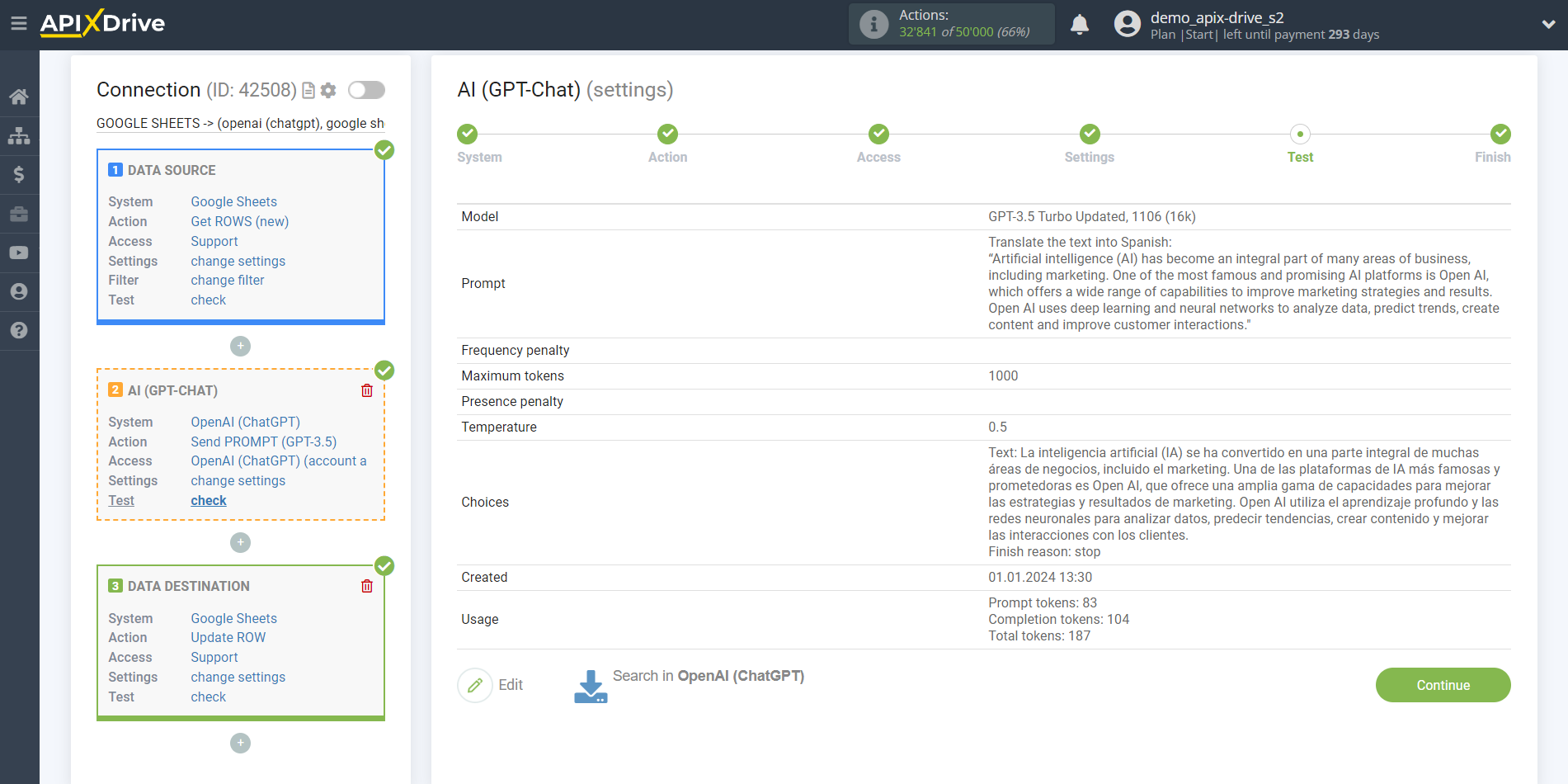
Task: Open Google Sheets link in Data Destination
Action: pyautogui.click(x=233, y=618)
